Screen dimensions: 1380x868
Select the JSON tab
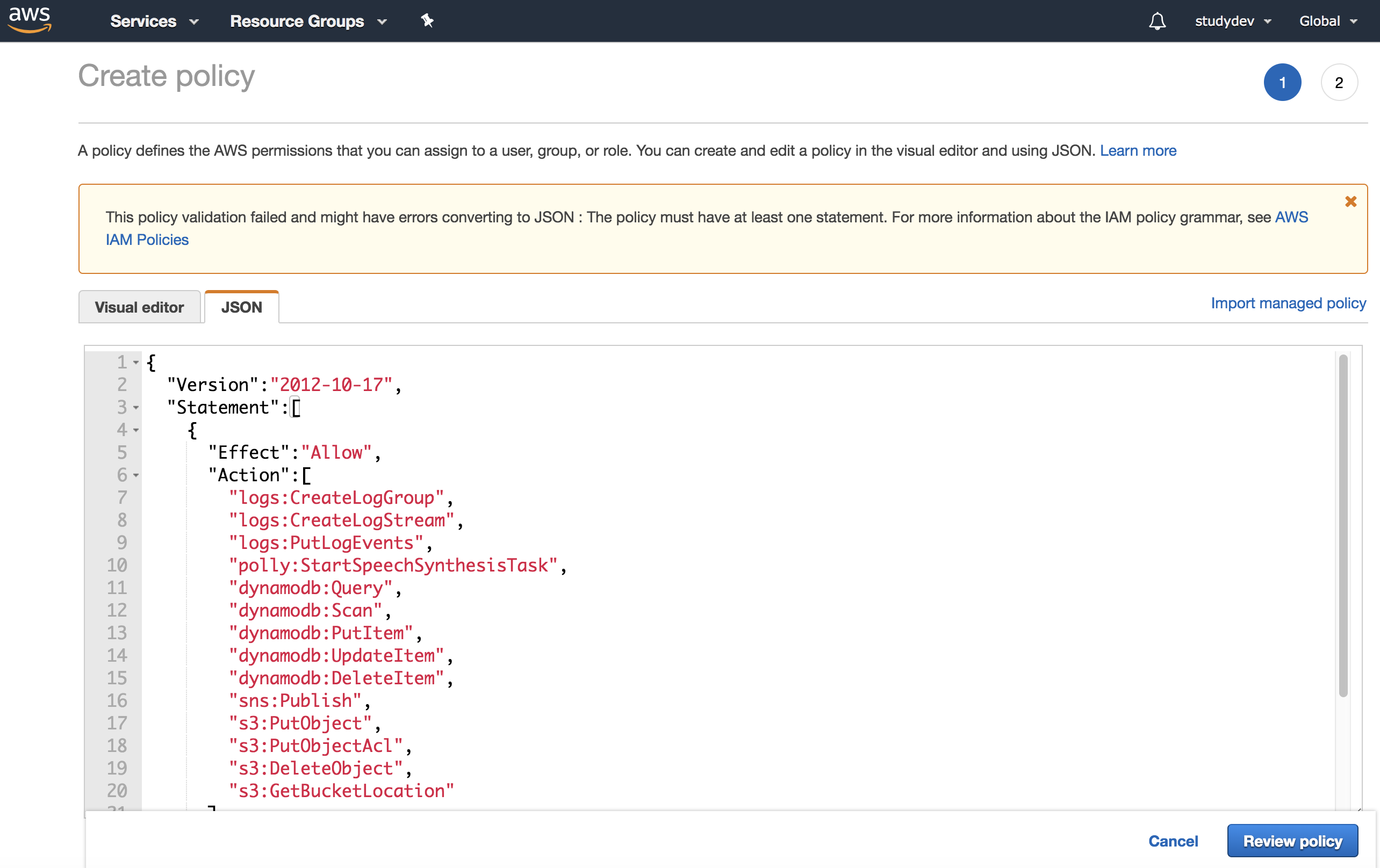tap(242, 307)
